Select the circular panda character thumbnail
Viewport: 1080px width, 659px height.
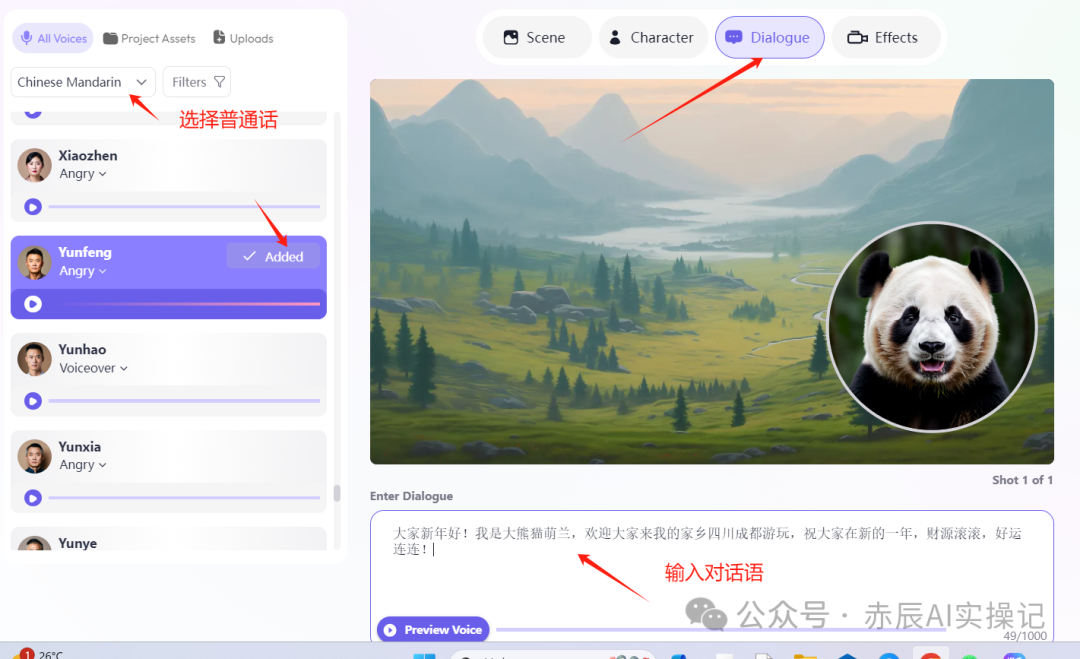tap(932, 327)
